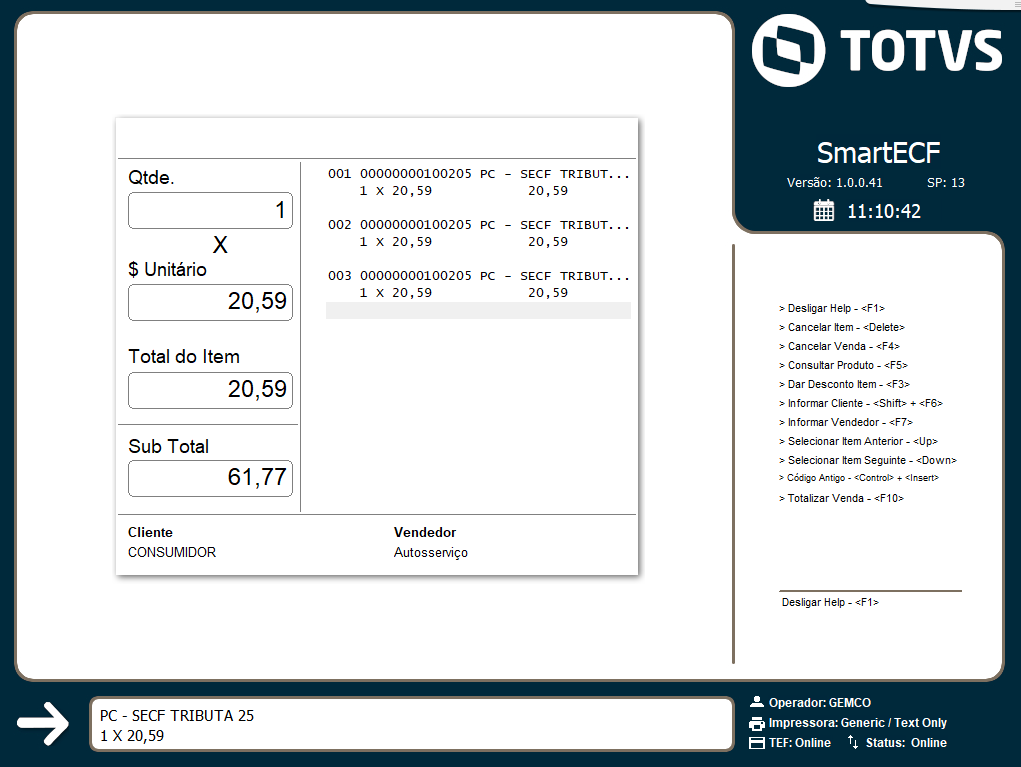1021x767 pixels.
Task: Select item 001 in the sale list
Action: point(479,182)
